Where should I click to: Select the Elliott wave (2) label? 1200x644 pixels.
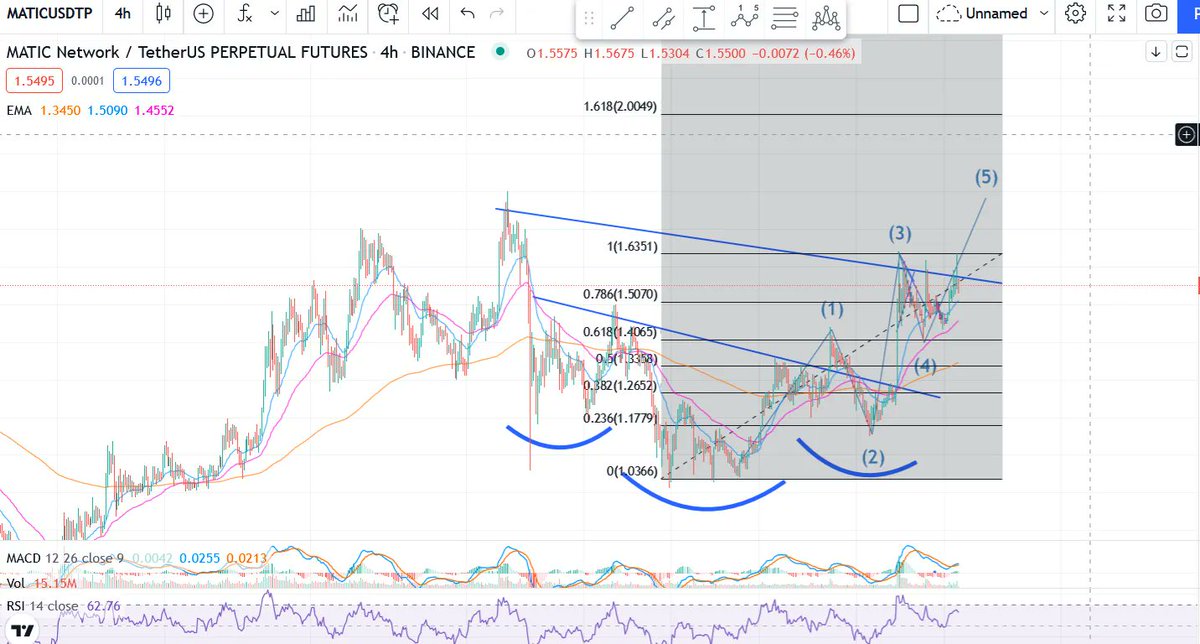point(874,459)
